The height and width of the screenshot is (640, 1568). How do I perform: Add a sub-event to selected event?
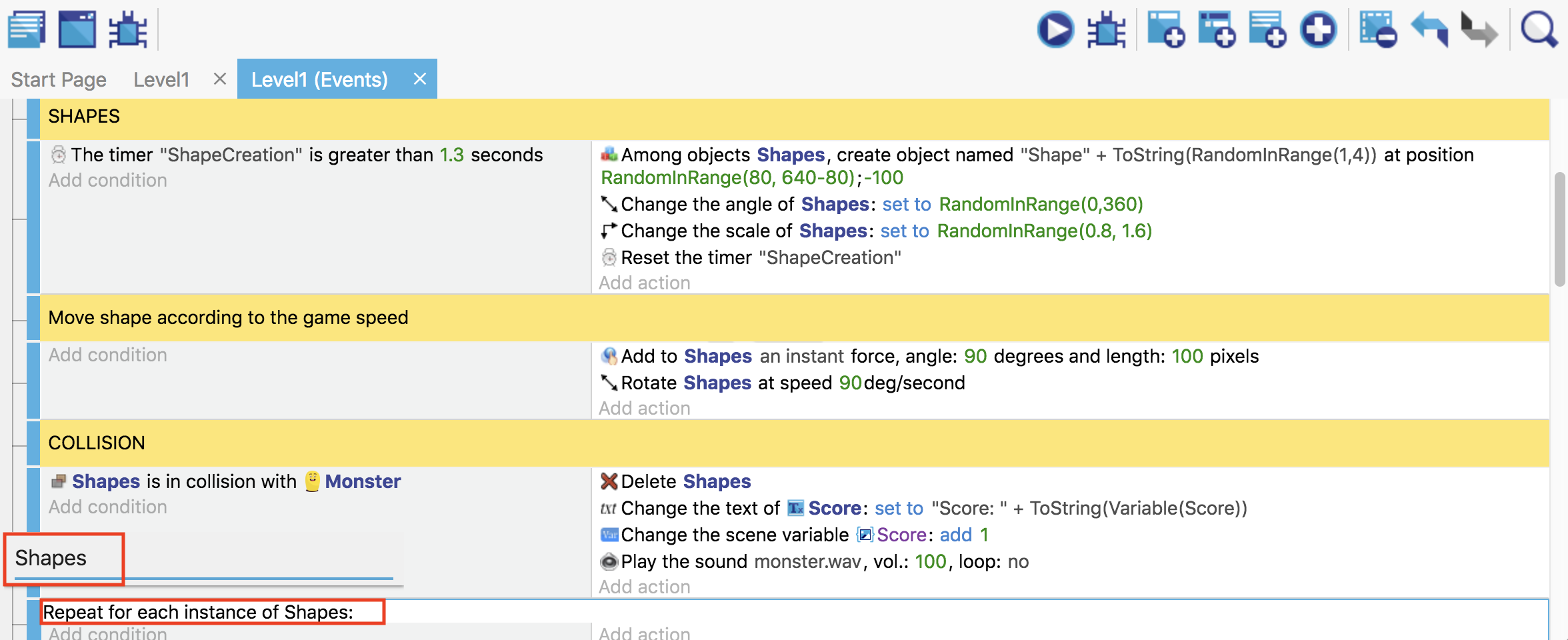pyautogui.click(x=1217, y=30)
